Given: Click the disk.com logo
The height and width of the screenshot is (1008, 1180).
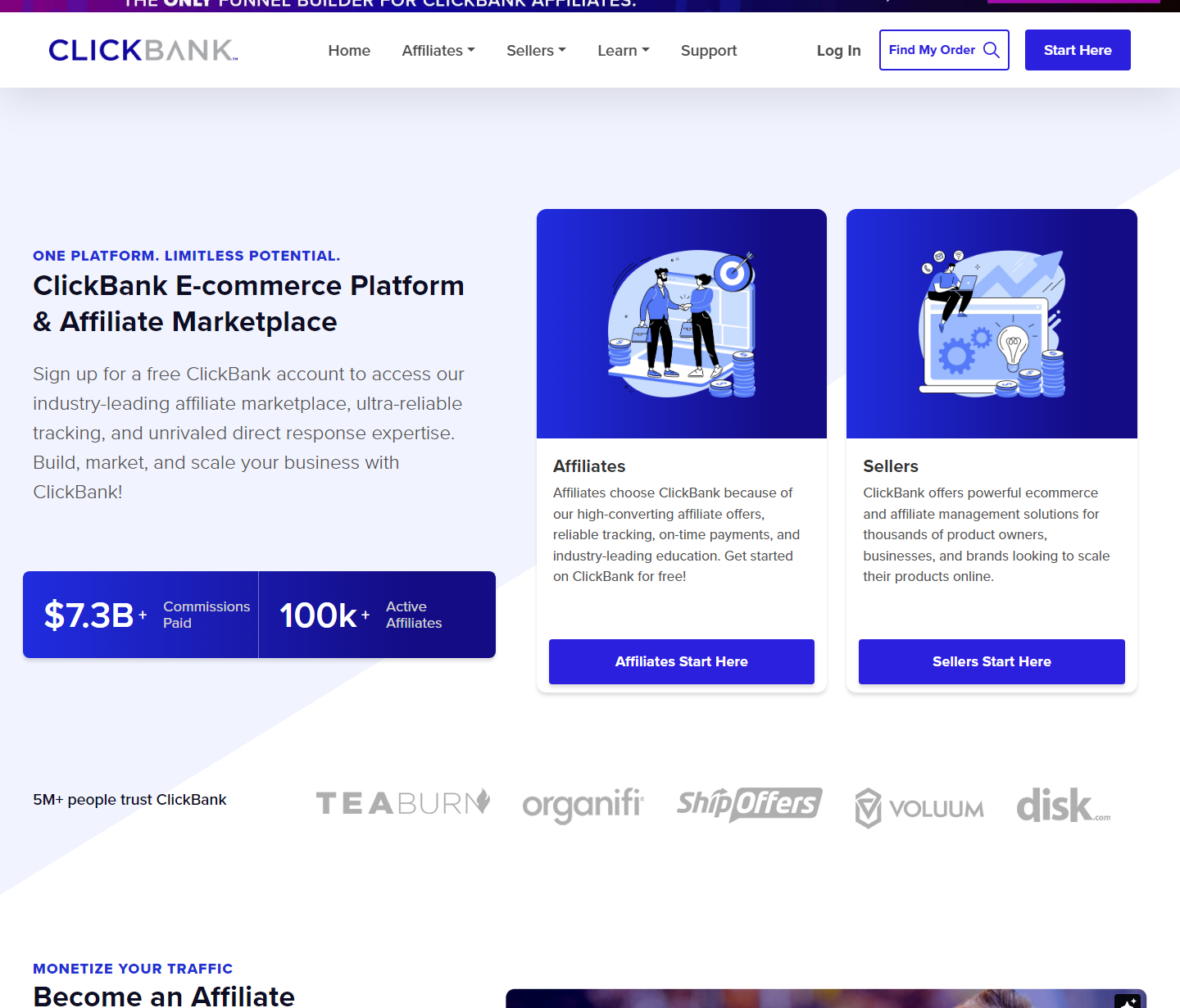Looking at the screenshot, I should coord(1064,805).
